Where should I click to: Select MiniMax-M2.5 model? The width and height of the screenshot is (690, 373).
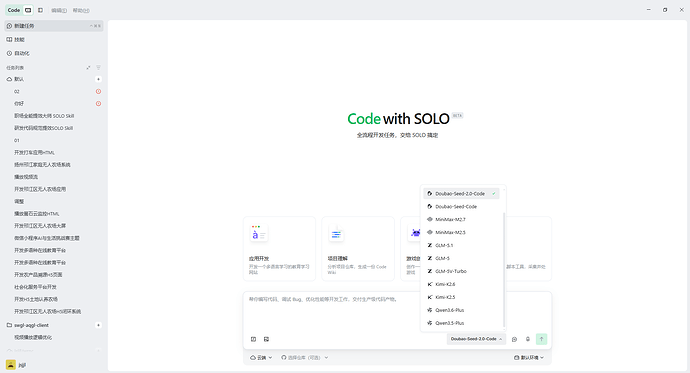point(461,232)
